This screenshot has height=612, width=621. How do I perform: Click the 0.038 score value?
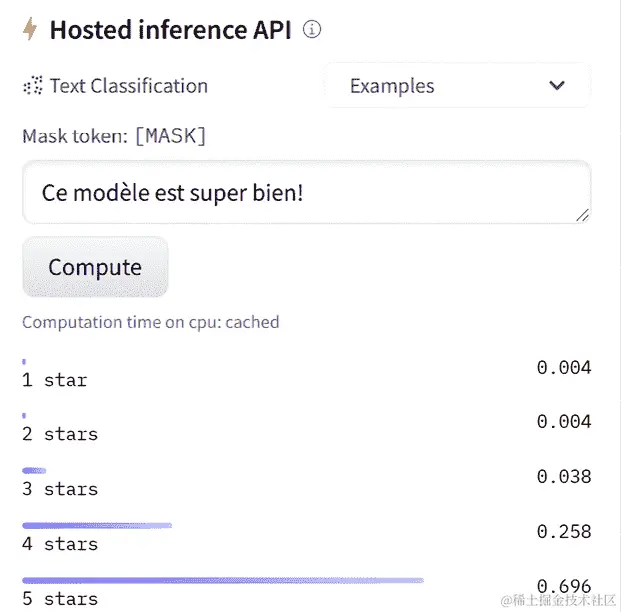564,477
